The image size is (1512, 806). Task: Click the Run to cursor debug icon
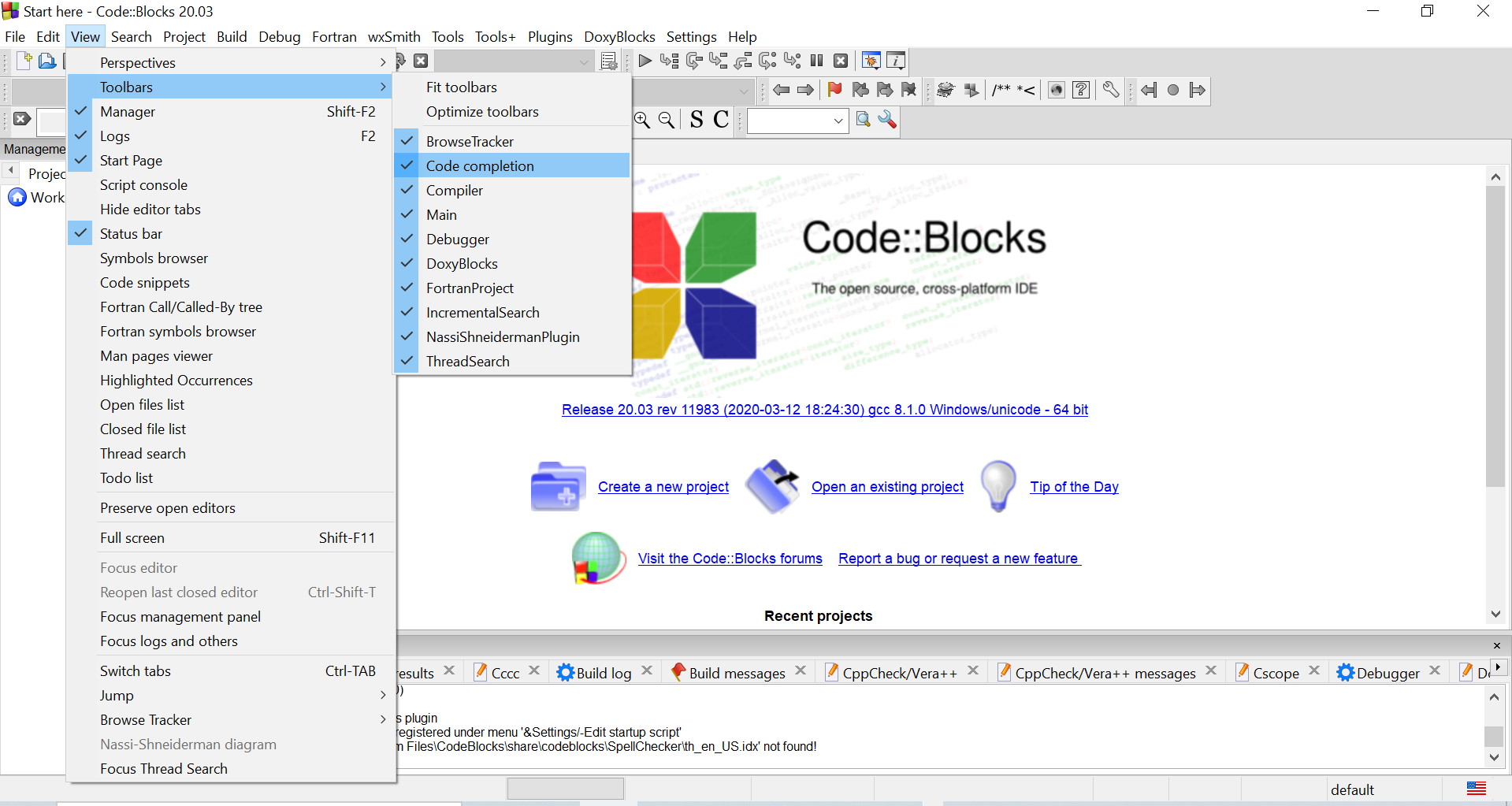click(669, 61)
